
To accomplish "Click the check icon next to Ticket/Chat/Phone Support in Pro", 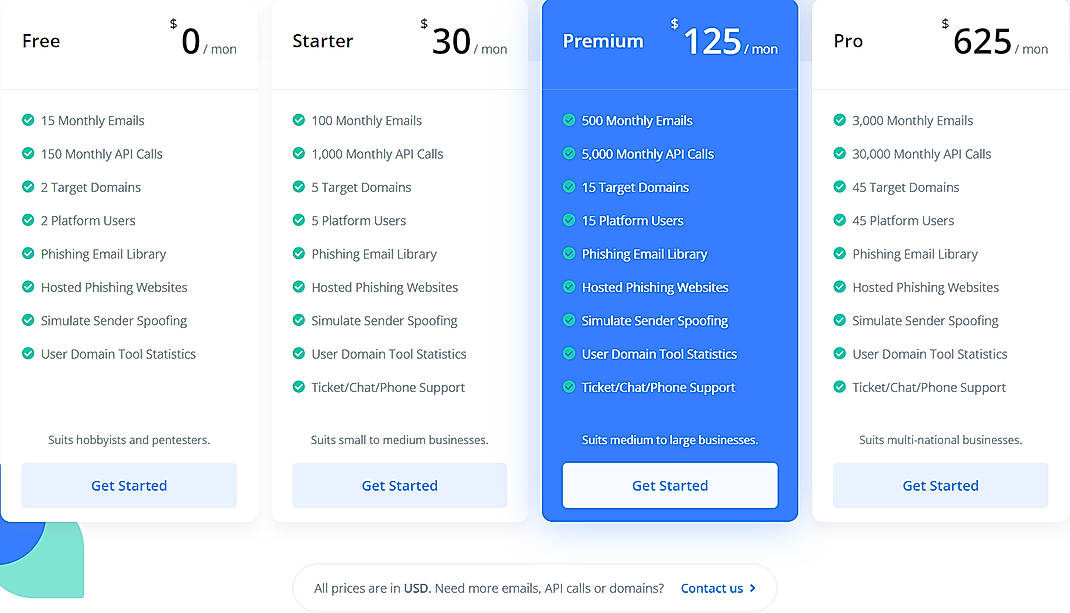I will [840, 387].
